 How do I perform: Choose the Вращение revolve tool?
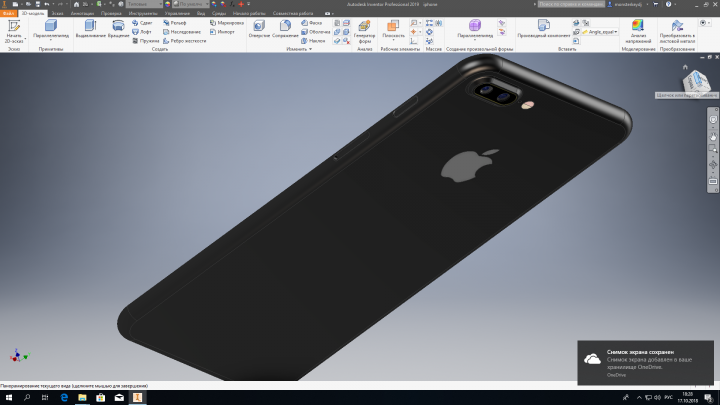118,28
